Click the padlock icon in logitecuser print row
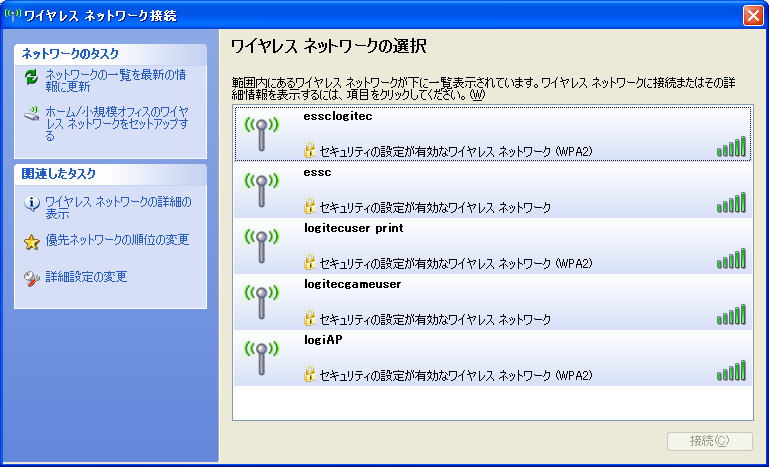The image size is (769, 467). [x=309, y=263]
